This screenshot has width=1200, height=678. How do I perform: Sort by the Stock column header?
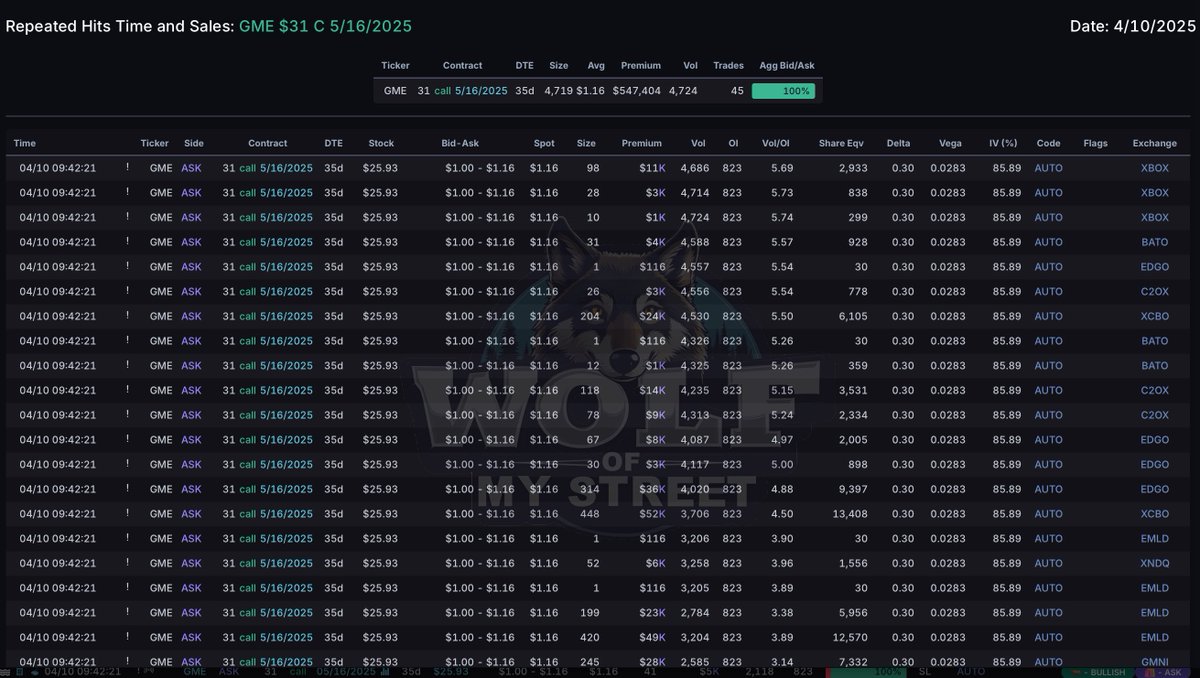(381, 143)
